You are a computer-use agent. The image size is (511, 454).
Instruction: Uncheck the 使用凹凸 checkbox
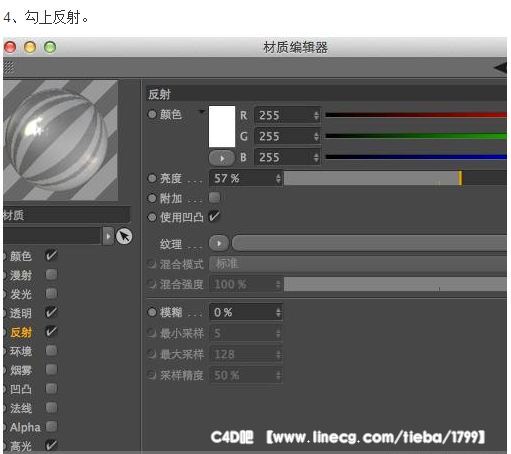pos(214,217)
